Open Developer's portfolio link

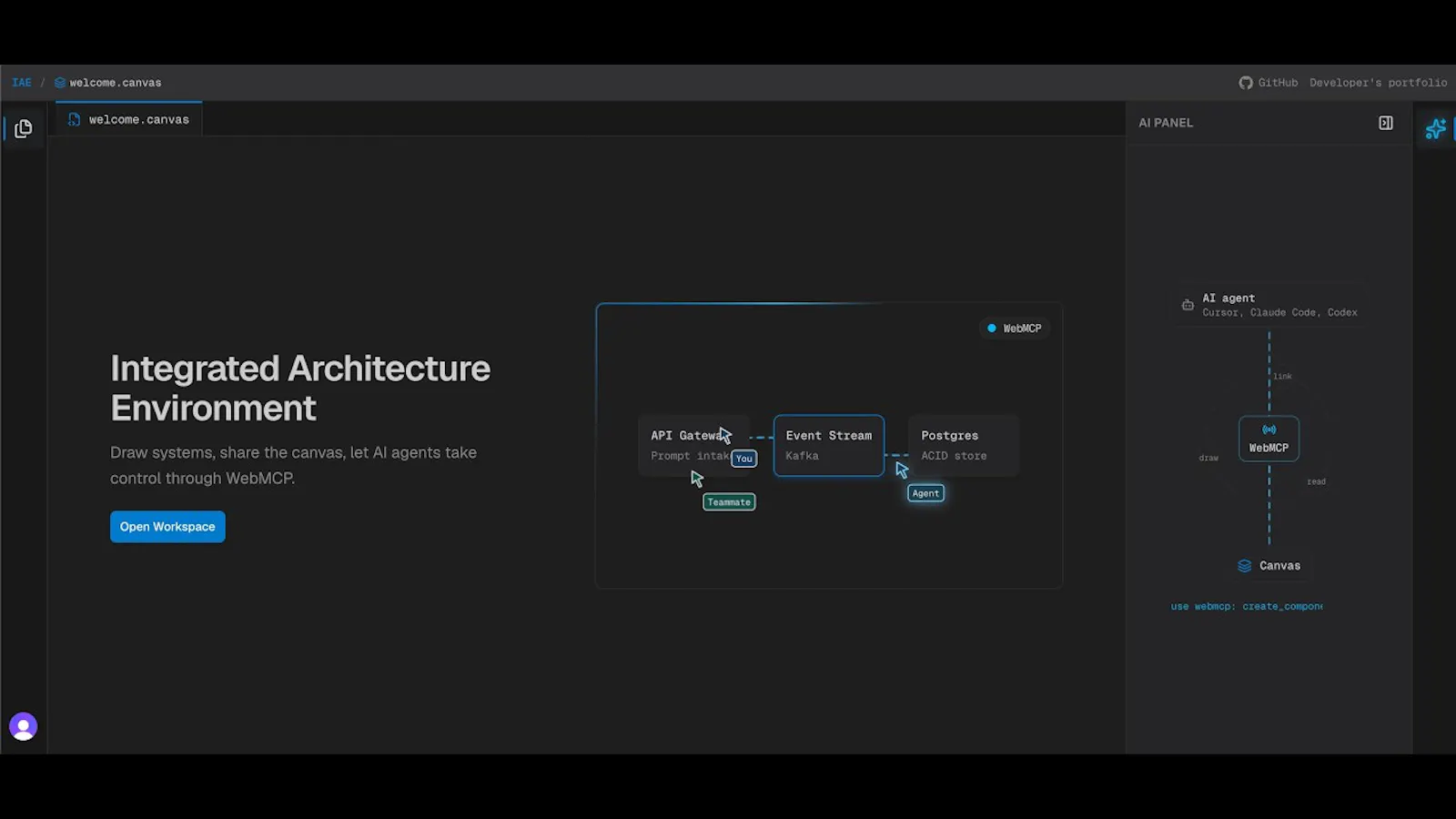click(1378, 83)
